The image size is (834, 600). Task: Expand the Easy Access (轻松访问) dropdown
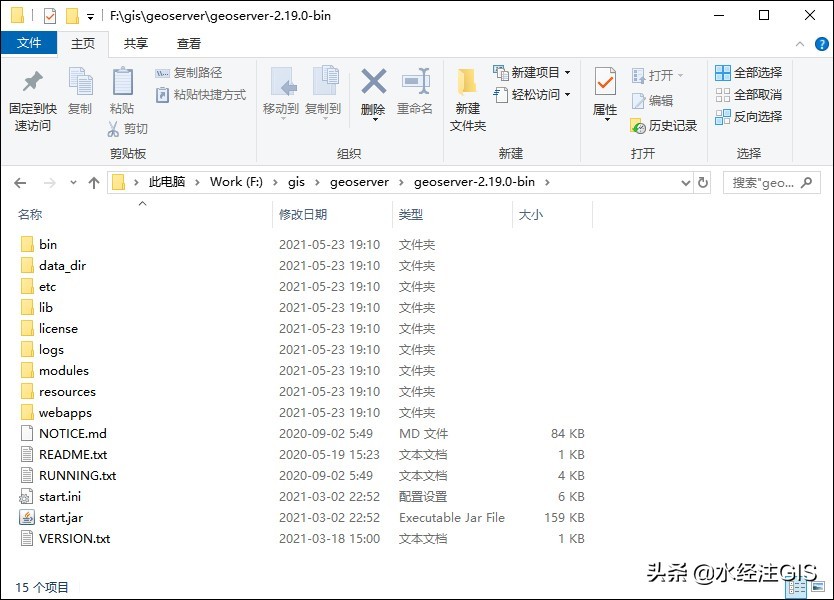[568, 95]
